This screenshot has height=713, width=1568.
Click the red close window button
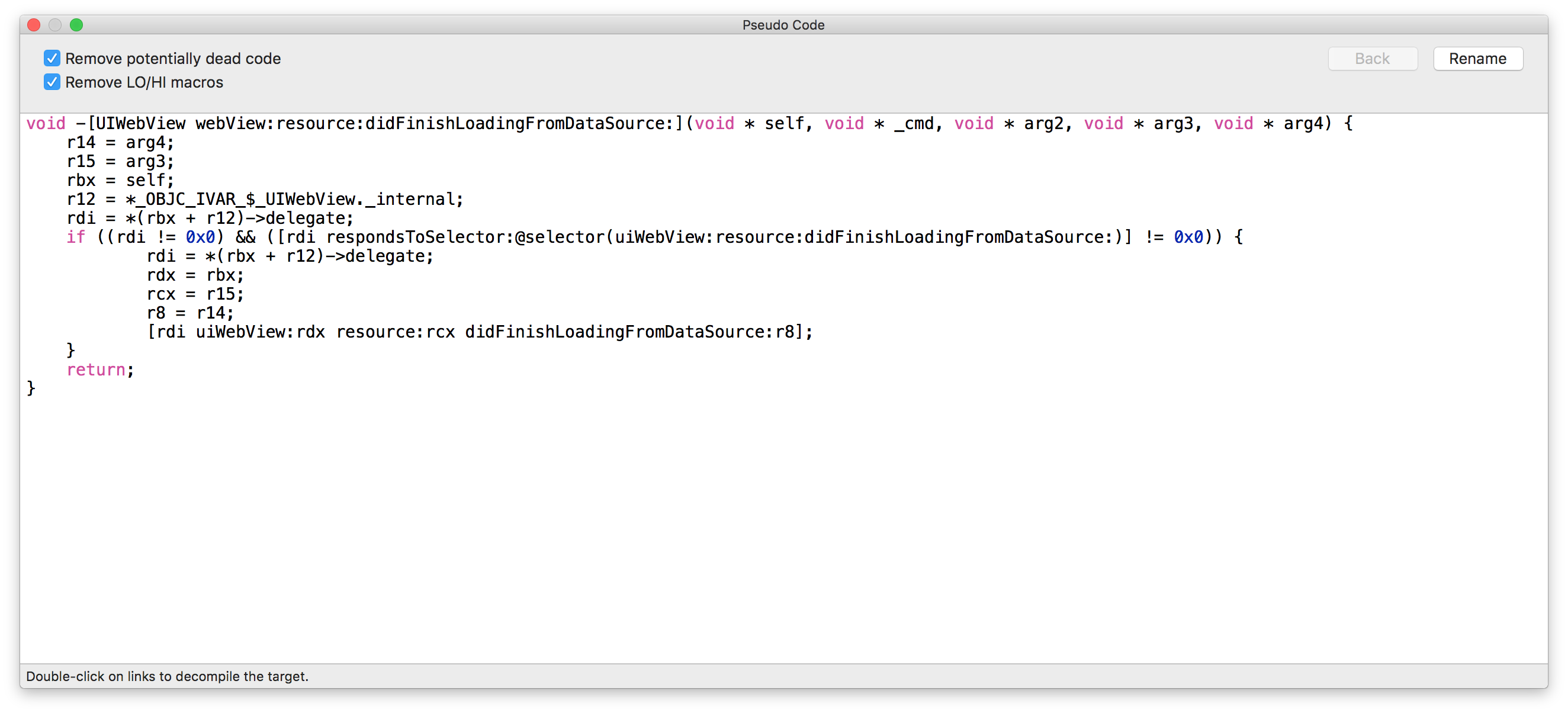[34, 25]
